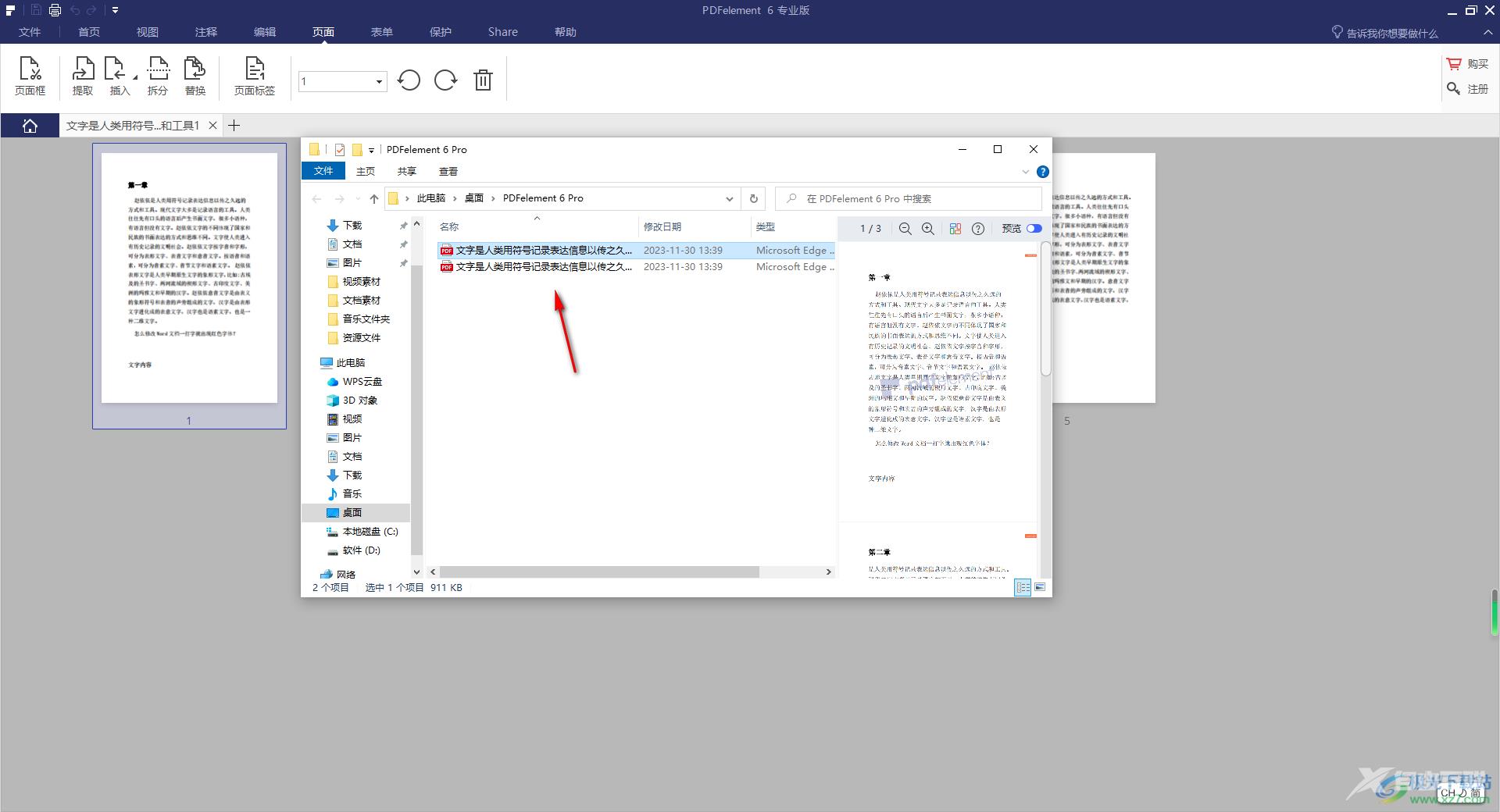Click the Print icon in title bar
Viewport: 1500px width, 812px height.
click(x=55, y=10)
